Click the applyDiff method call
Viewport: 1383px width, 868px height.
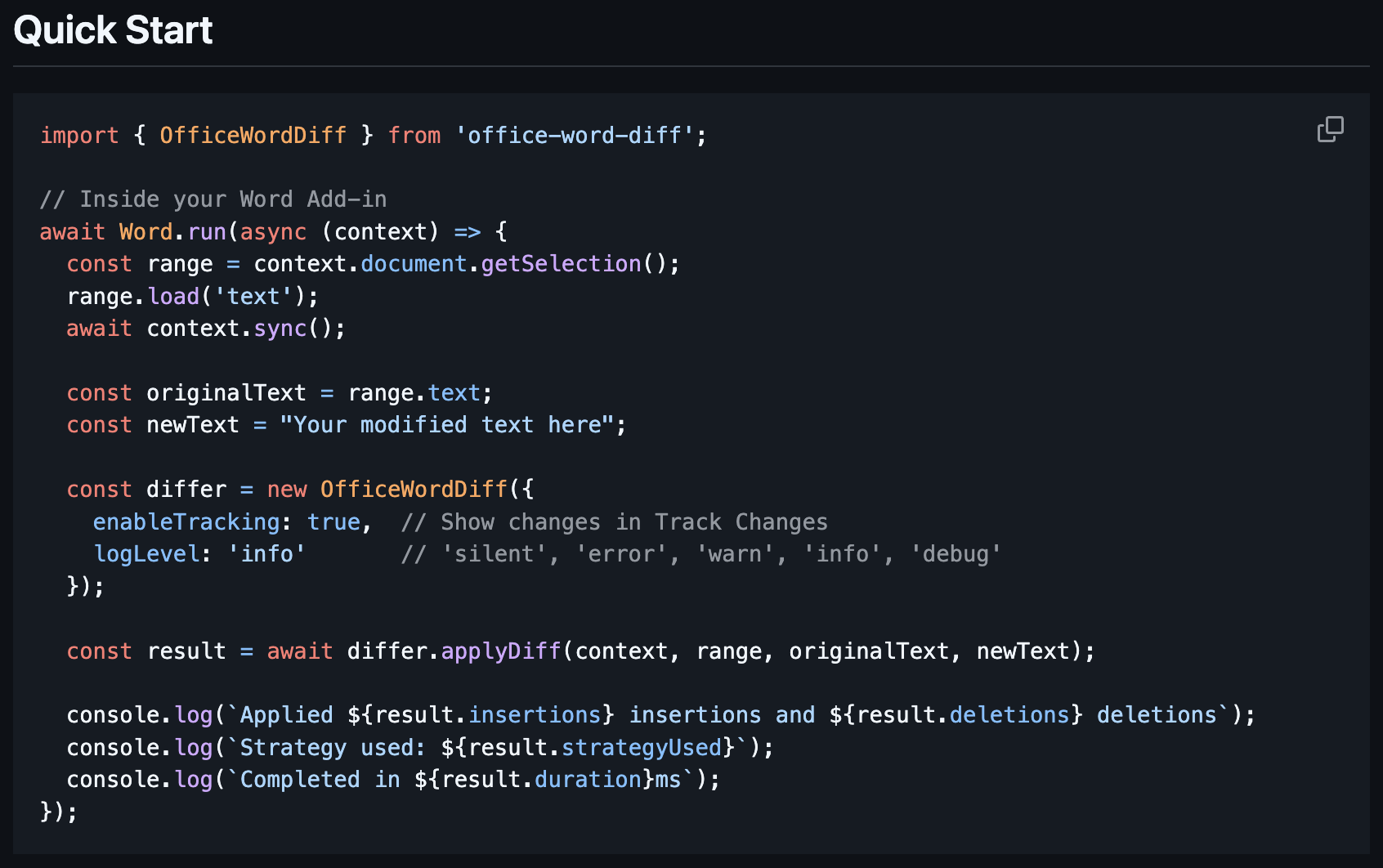click(500, 651)
